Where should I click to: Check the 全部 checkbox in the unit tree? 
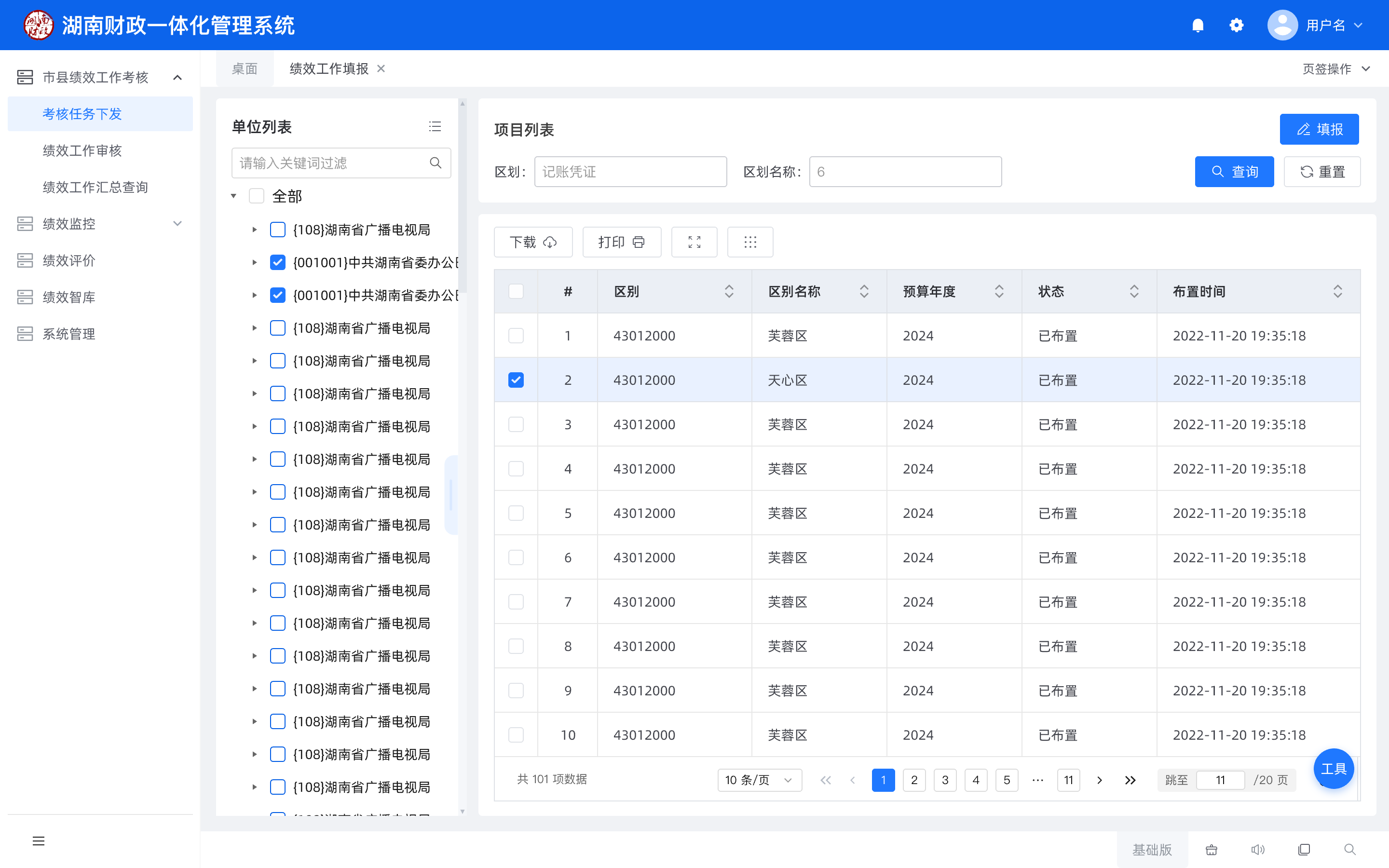[x=257, y=196]
